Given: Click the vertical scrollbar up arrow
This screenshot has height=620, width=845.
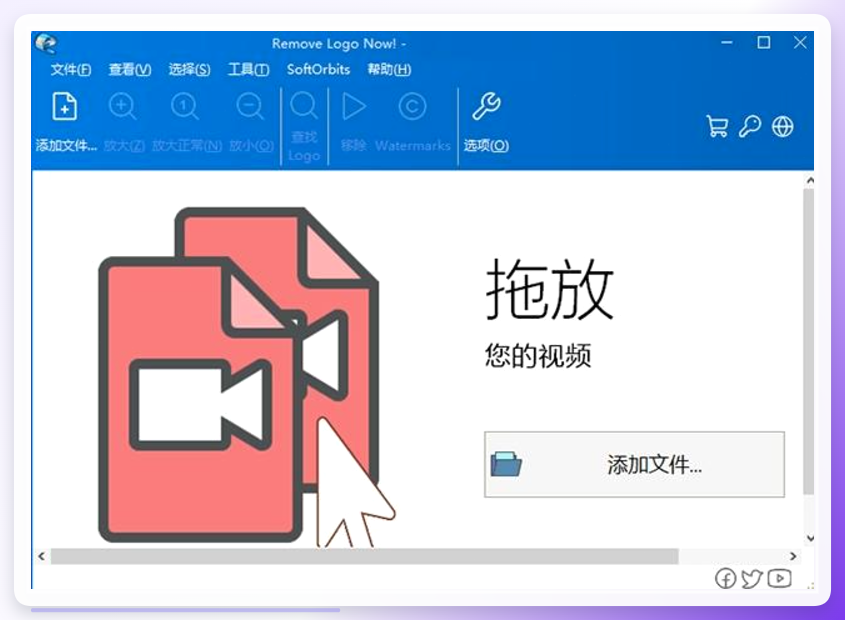Looking at the screenshot, I should [809, 181].
